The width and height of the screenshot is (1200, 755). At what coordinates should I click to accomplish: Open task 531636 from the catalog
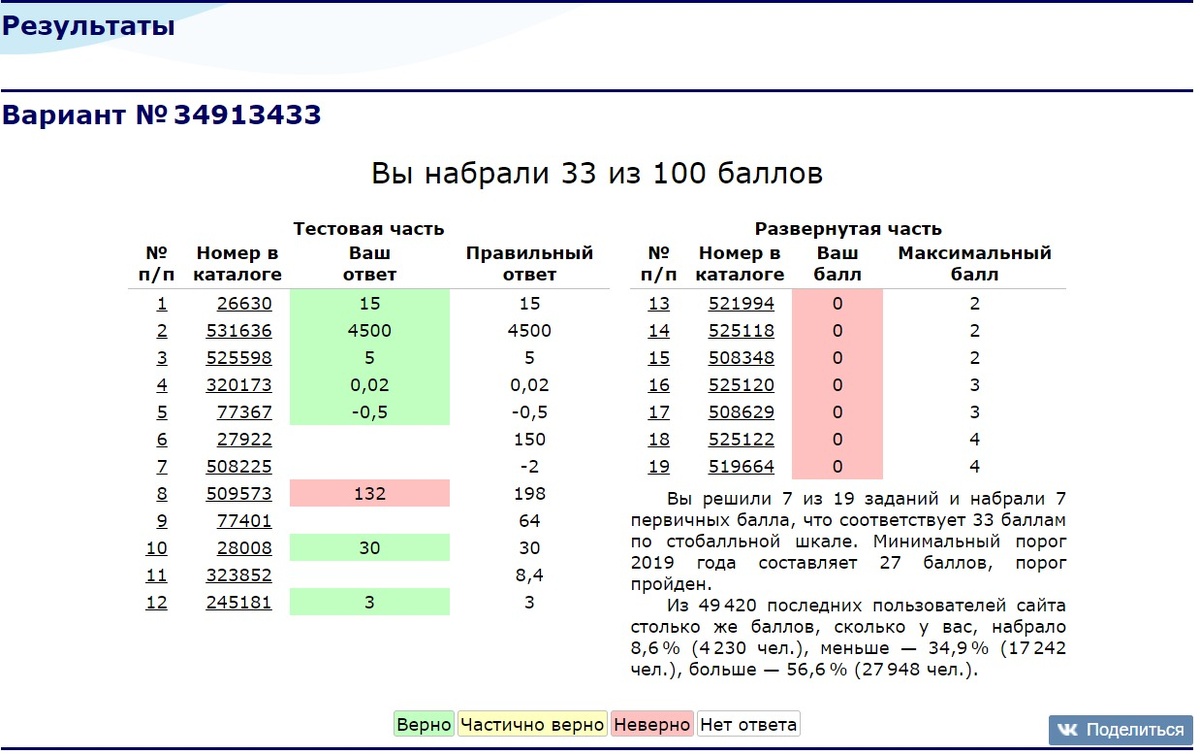pos(239,330)
